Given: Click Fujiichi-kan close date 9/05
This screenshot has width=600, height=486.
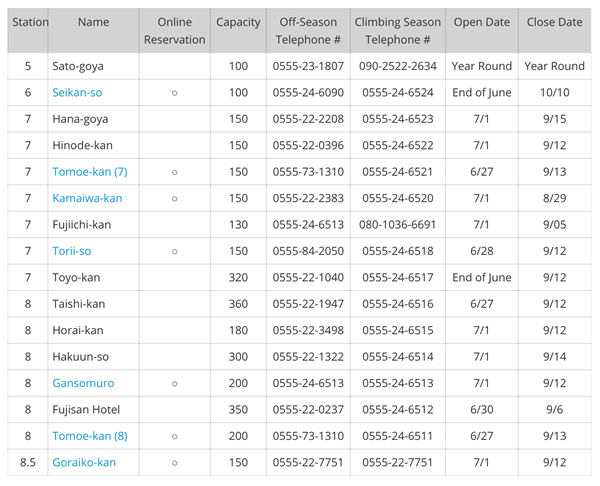Looking at the screenshot, I should click(x=554, y=224).
